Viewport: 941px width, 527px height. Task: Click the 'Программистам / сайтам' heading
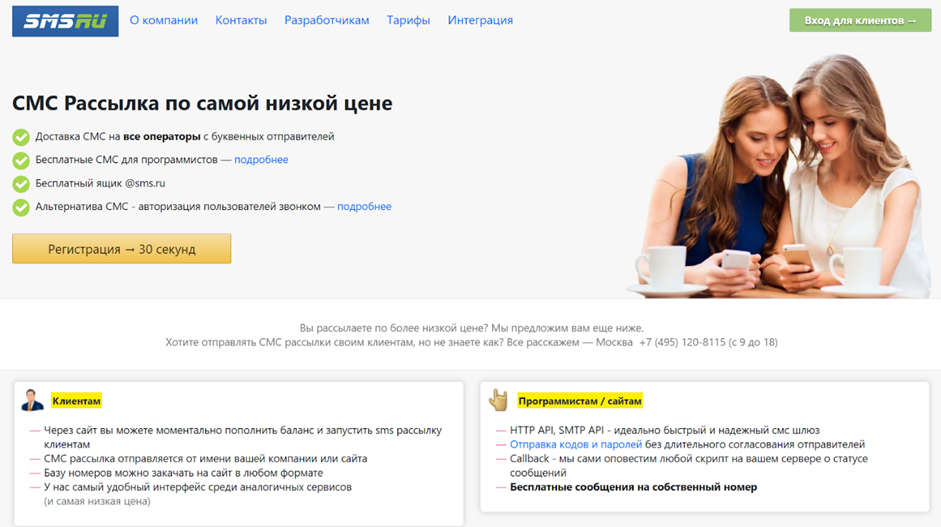[580, 401]
